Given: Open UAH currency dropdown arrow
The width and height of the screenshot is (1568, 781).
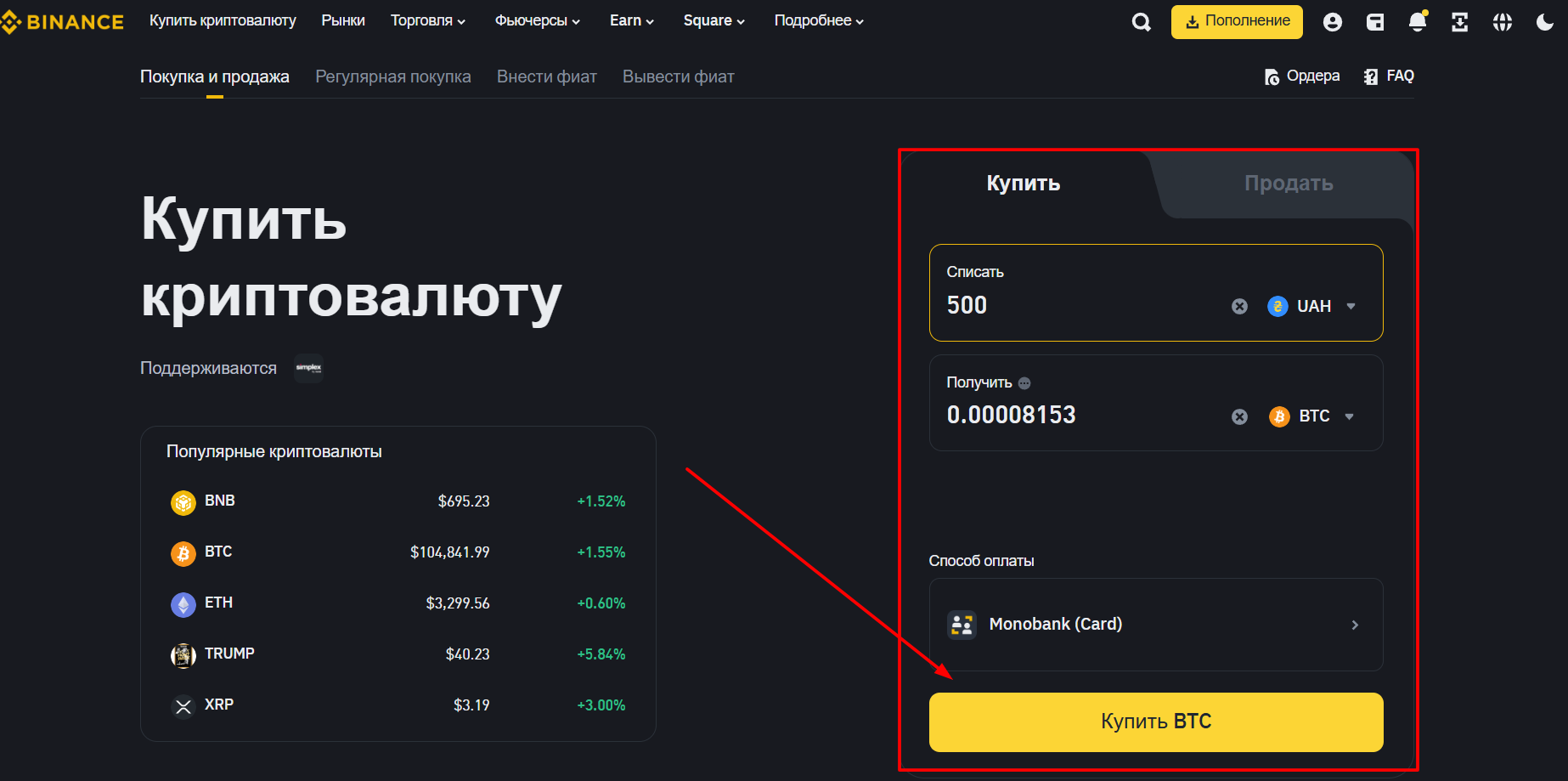Looking at the screenshot, I should [1351, 306].
